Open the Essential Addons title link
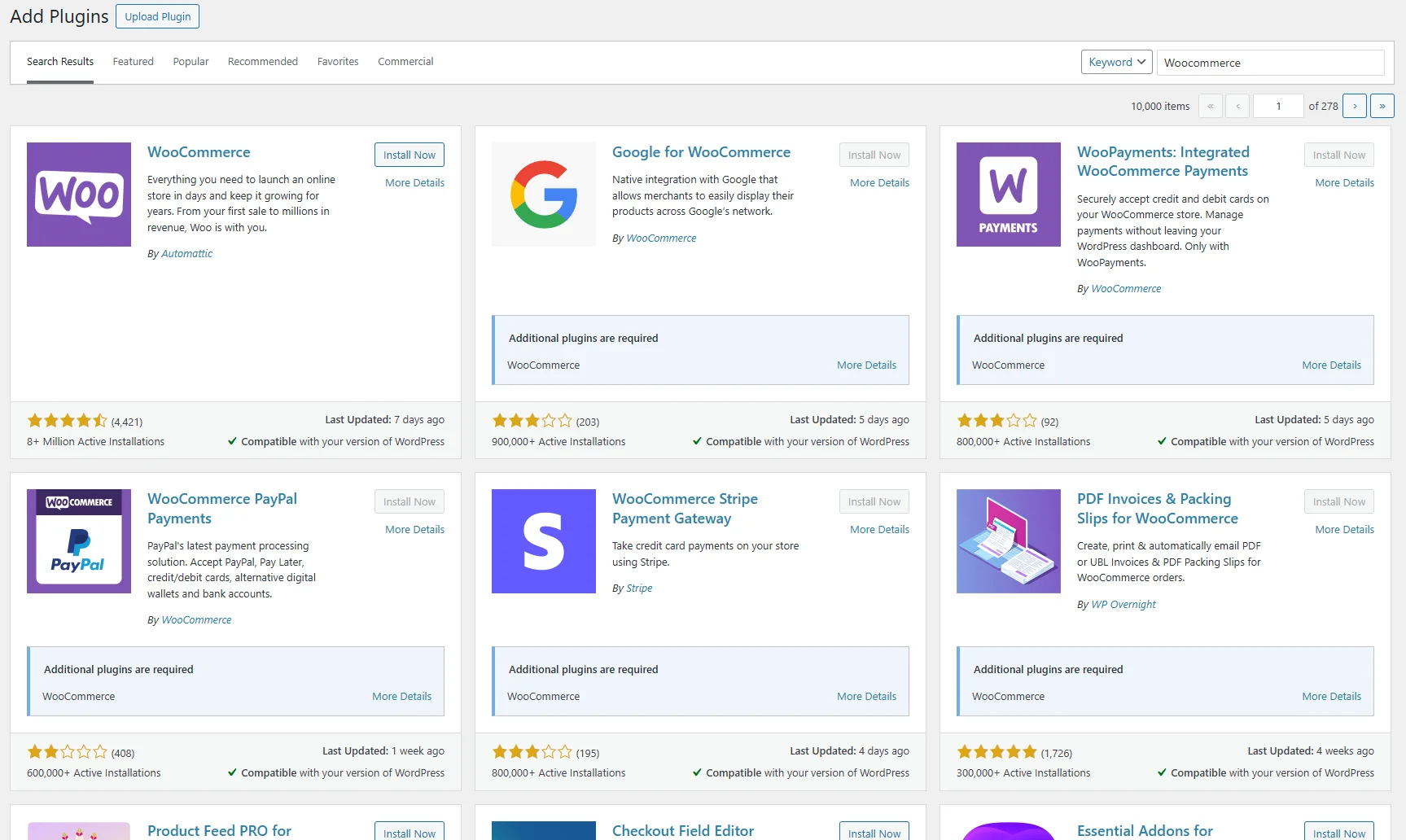 pos(1145,831)
